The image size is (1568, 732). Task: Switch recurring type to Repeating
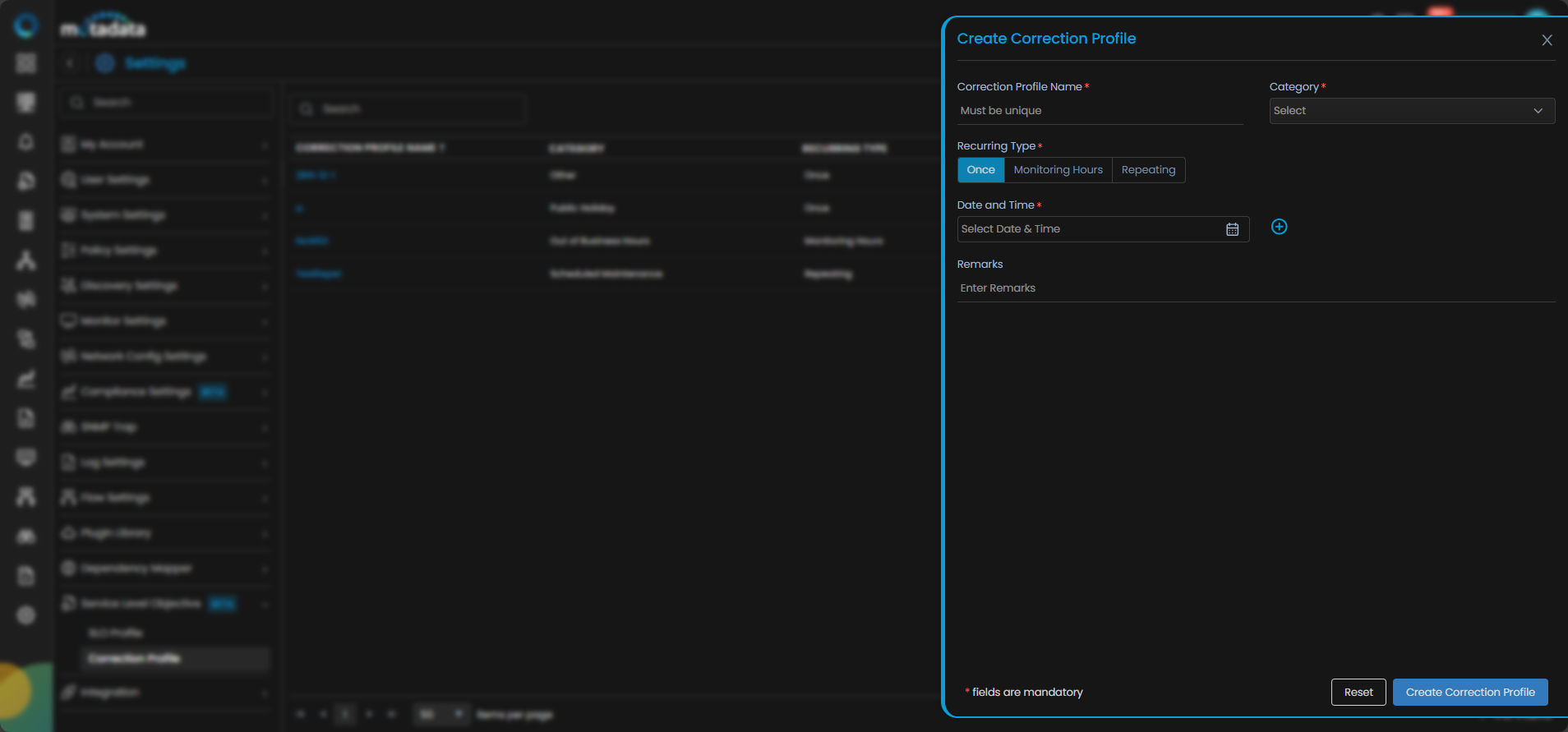pyautogui.click(x=1148, y=170)
